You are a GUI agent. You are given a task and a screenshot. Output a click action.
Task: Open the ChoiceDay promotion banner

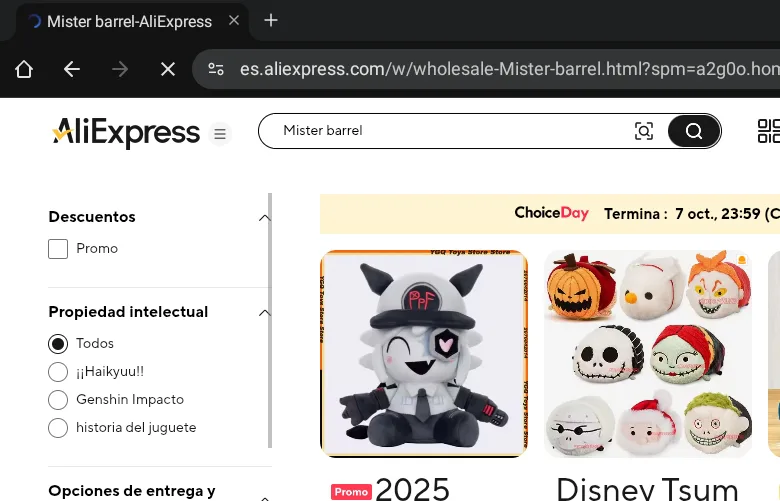550,214
